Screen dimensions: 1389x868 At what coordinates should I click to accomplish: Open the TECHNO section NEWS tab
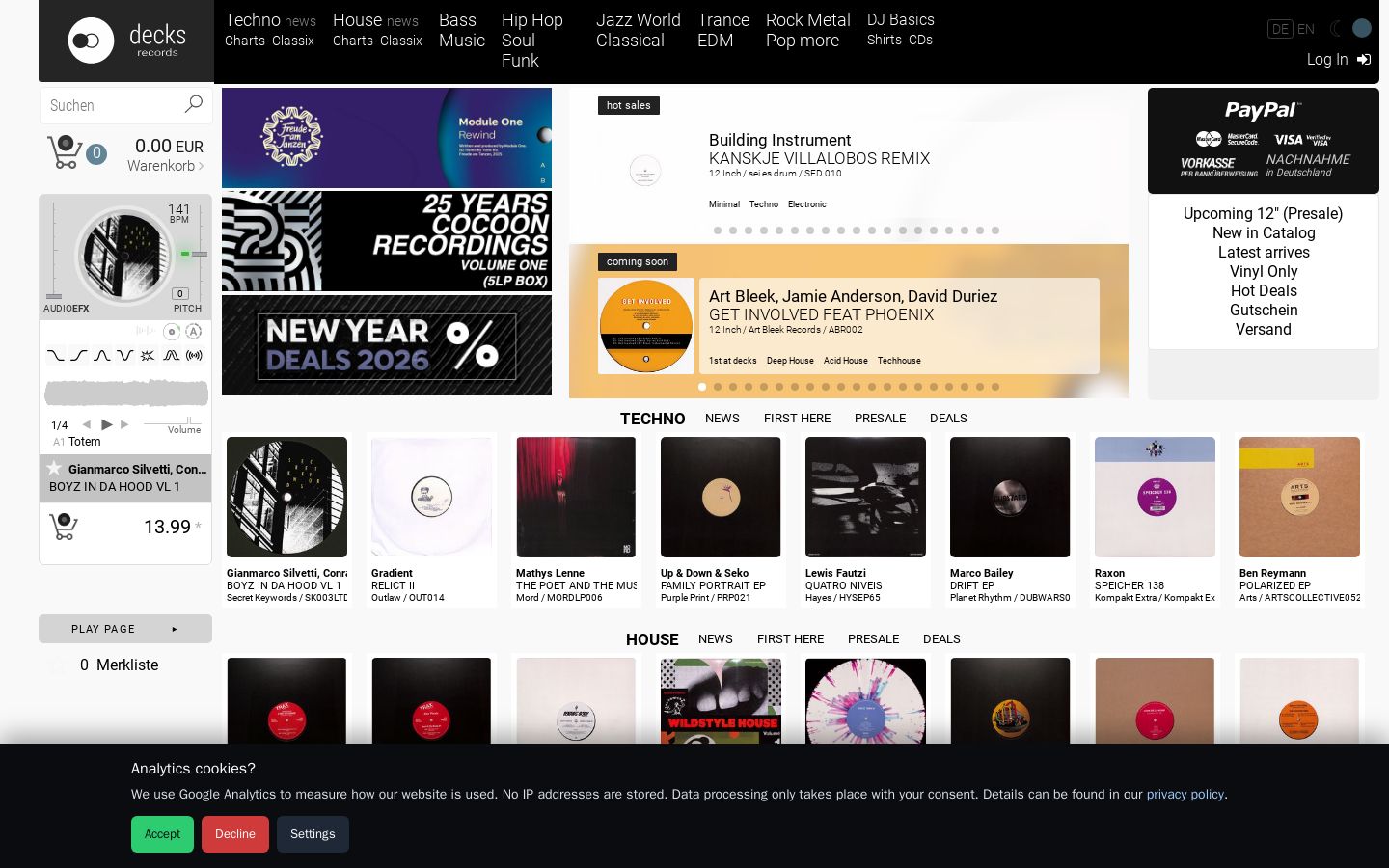click(x=722, y=419)
